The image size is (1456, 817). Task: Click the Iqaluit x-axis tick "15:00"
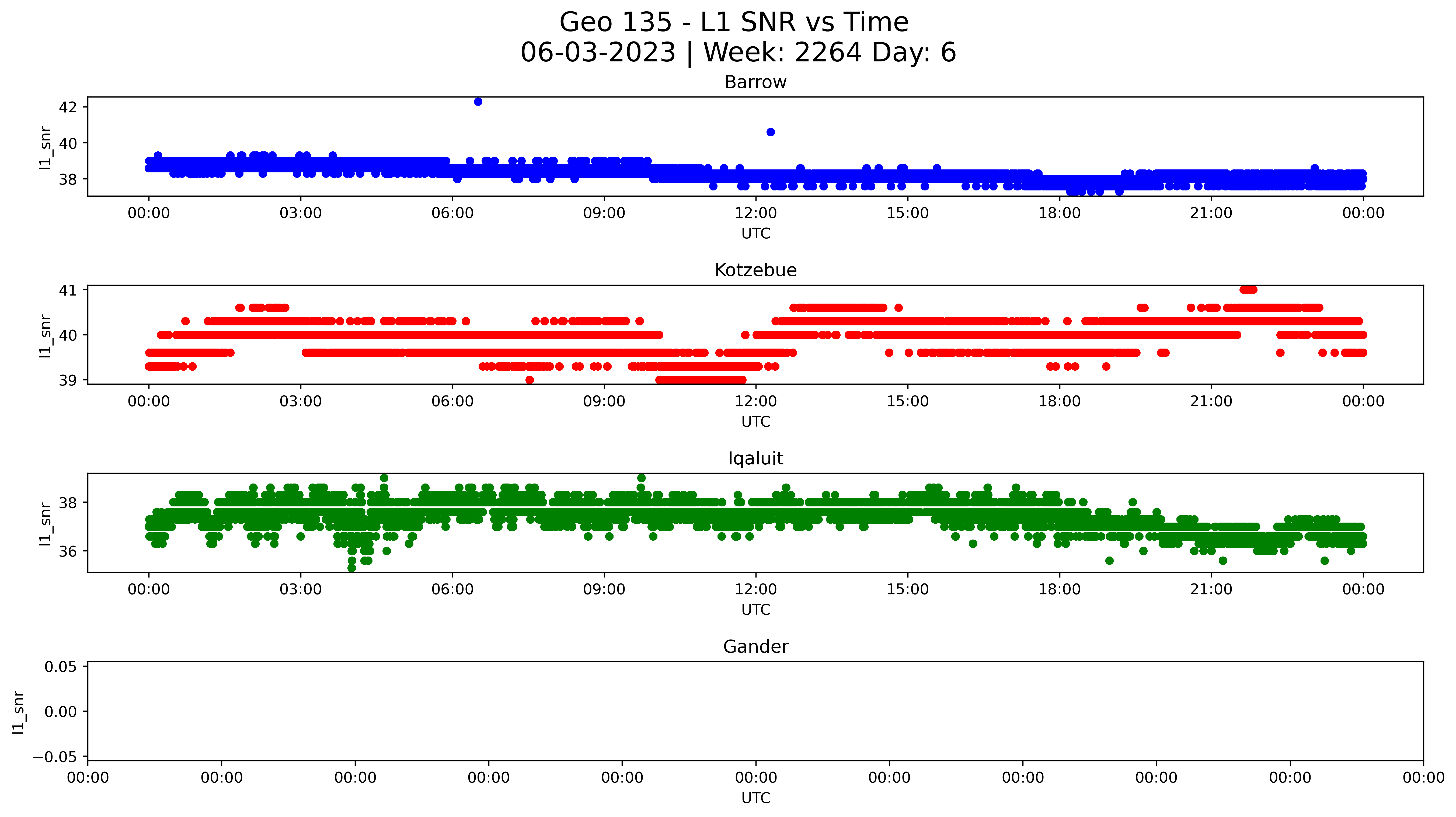(x=908, y=589)
